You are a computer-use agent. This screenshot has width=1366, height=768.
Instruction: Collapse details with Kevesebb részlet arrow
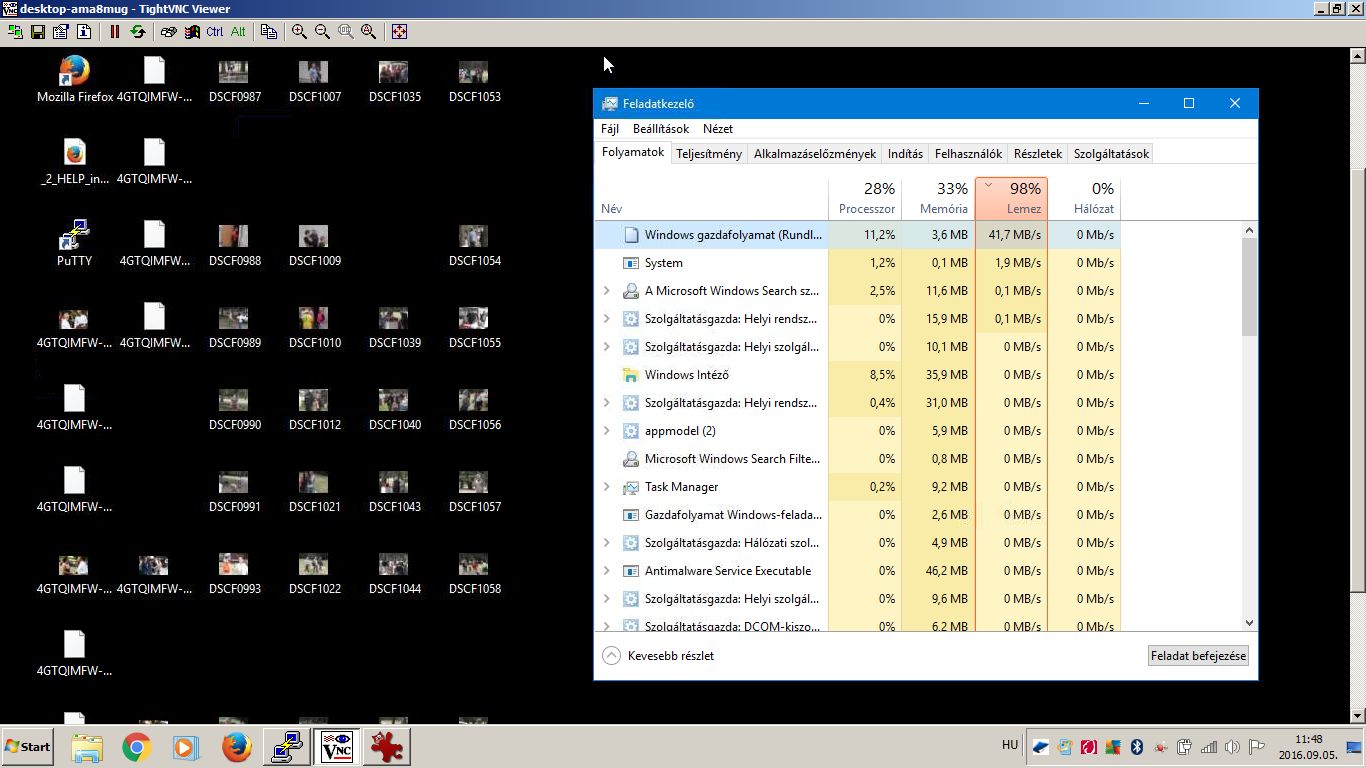[611, 656]
